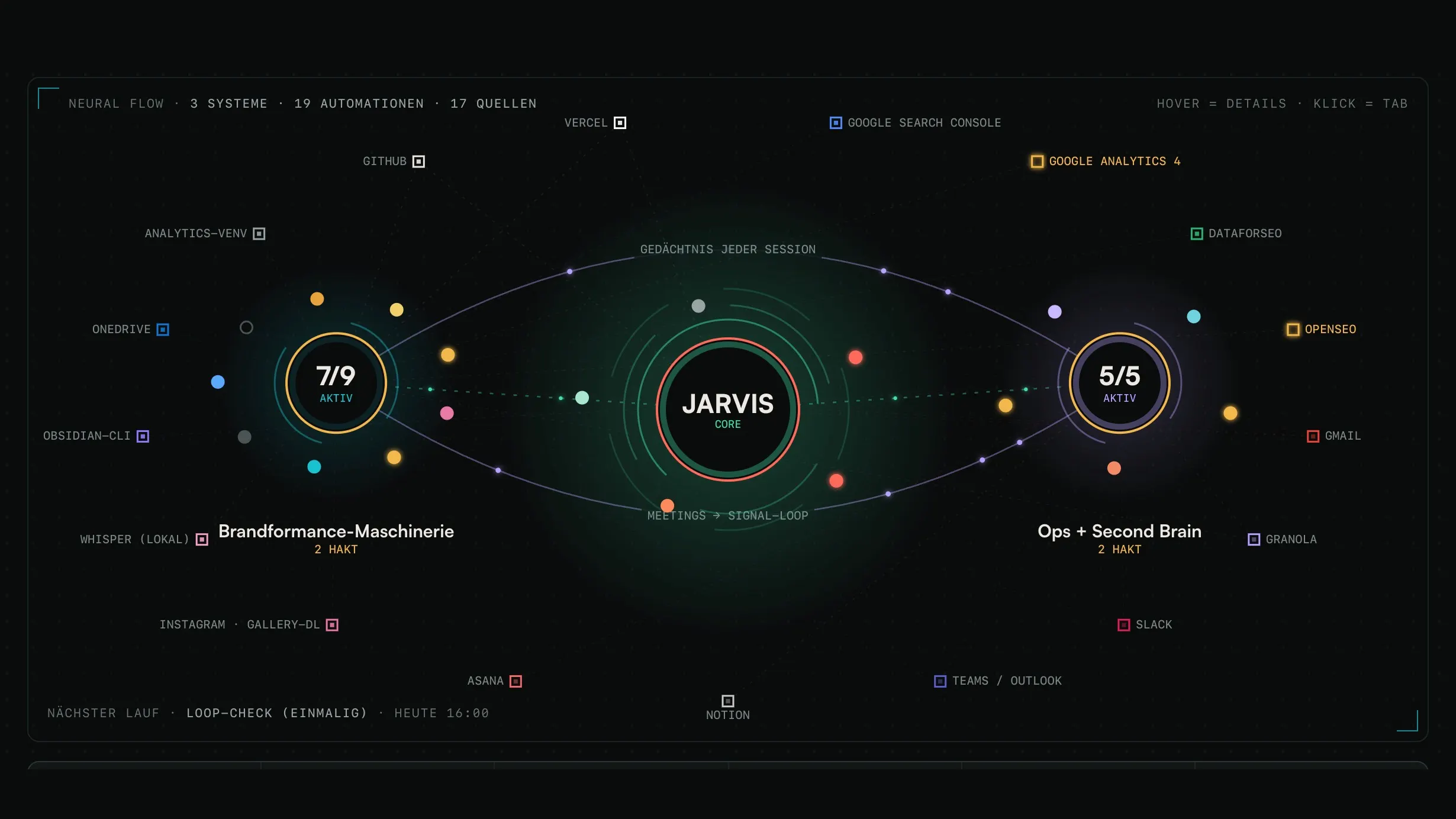Select the GitHub source square icon

point(418,162)
